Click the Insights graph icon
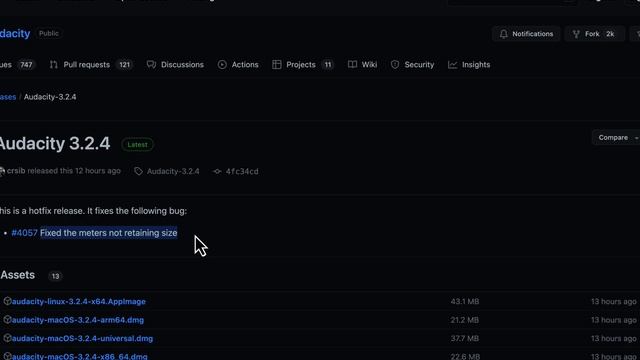This screenshot has width=640, height=360. tap(452, 64)
